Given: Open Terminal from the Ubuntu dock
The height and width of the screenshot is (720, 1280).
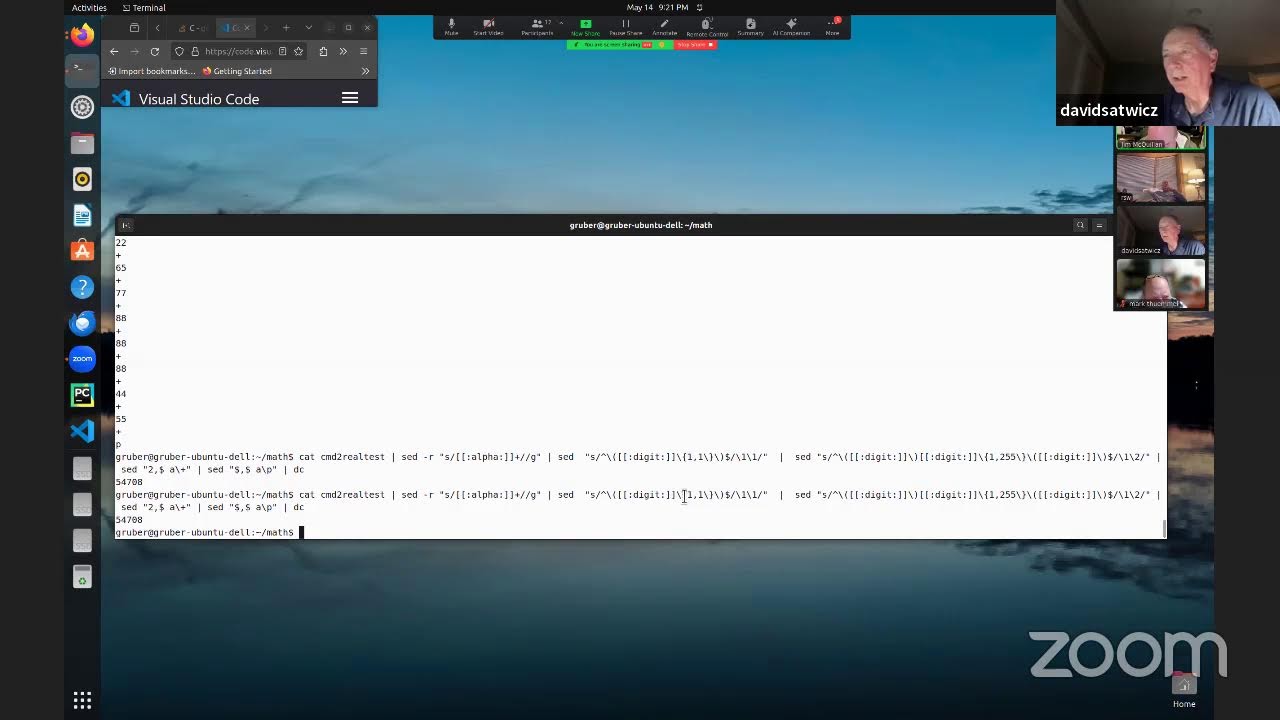Looking at the screenshot, I should [x=82, y=70].
